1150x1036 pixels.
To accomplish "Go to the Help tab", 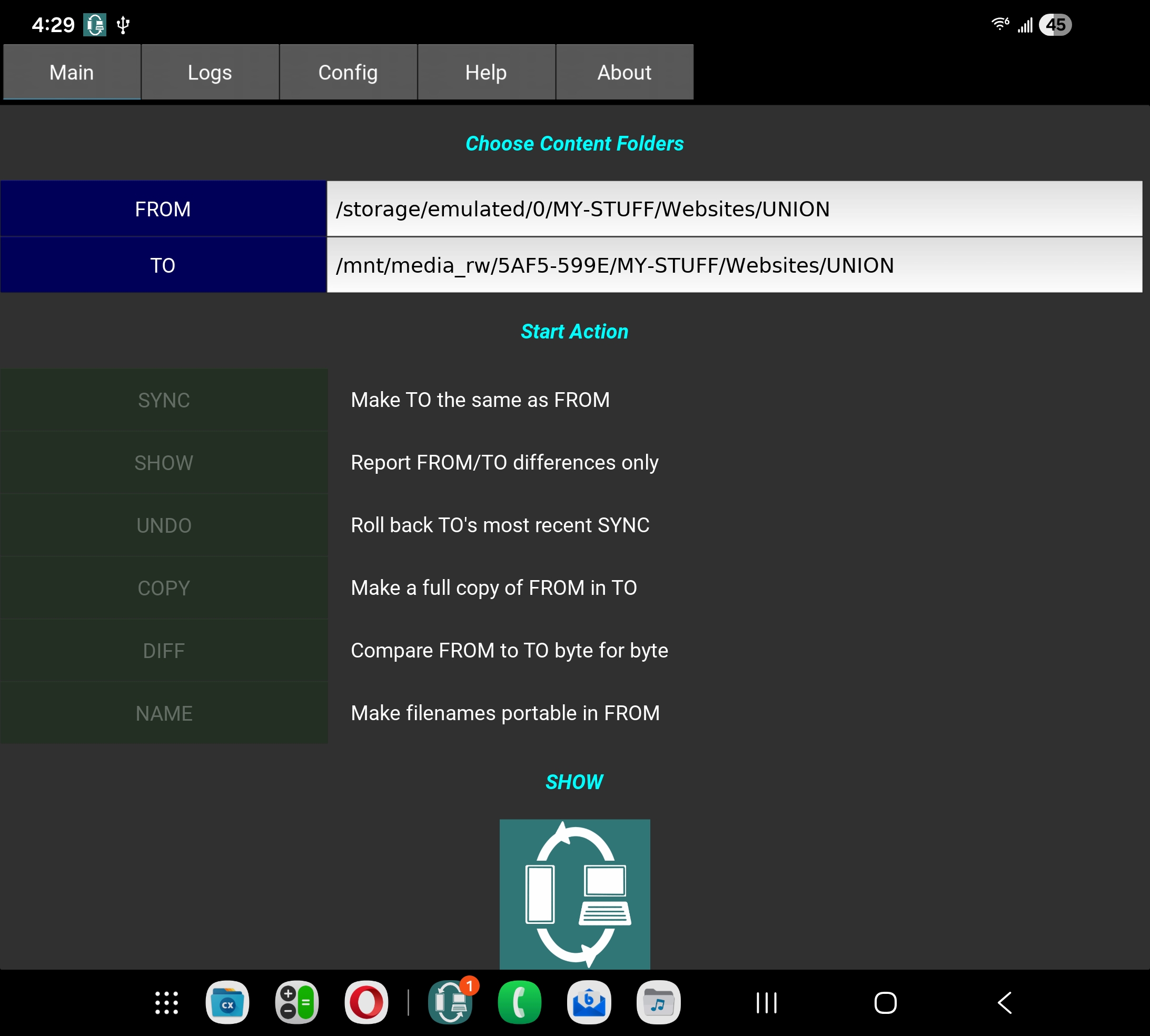I will [x=486, y=72].
